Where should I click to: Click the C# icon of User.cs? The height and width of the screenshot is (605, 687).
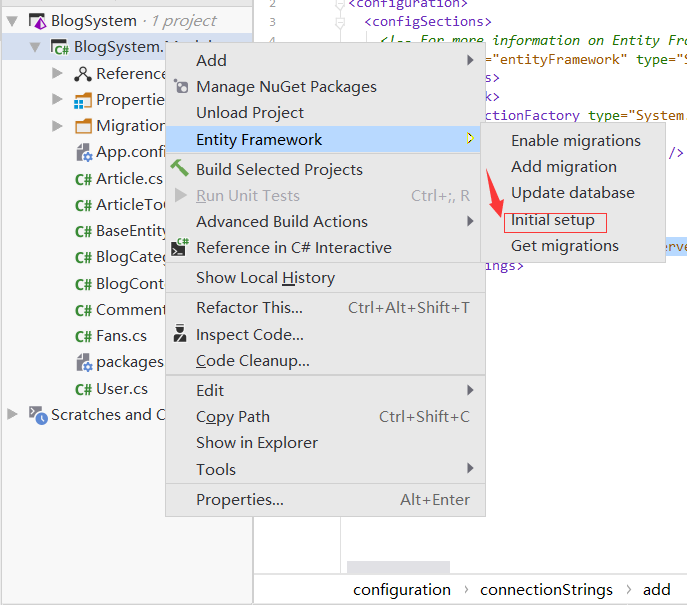coord(83,389)
